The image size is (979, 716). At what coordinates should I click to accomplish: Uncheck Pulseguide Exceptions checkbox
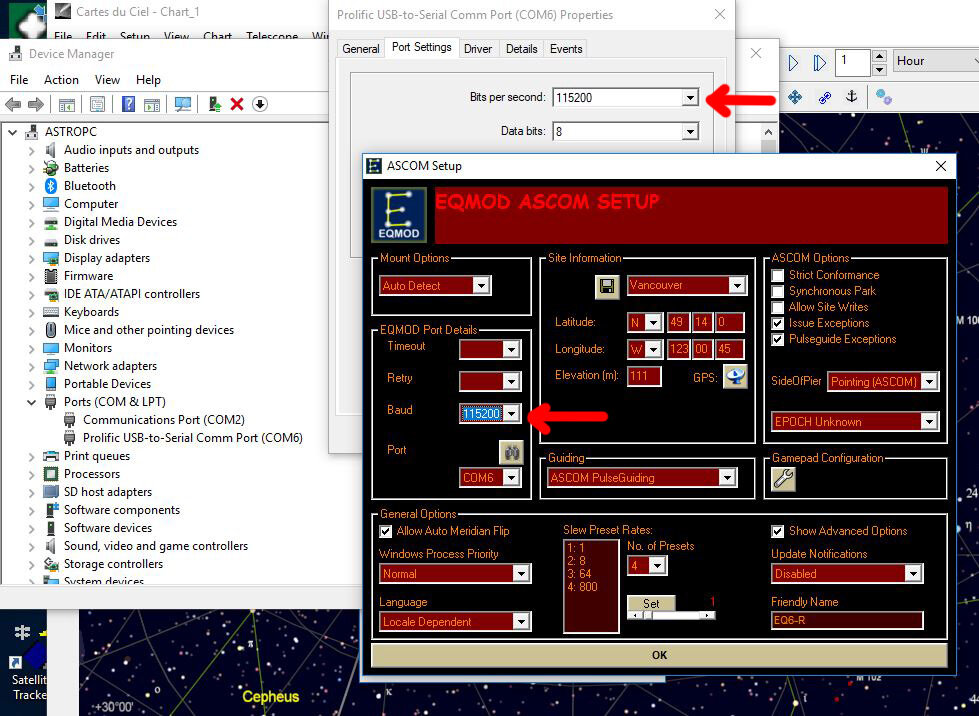777,340
